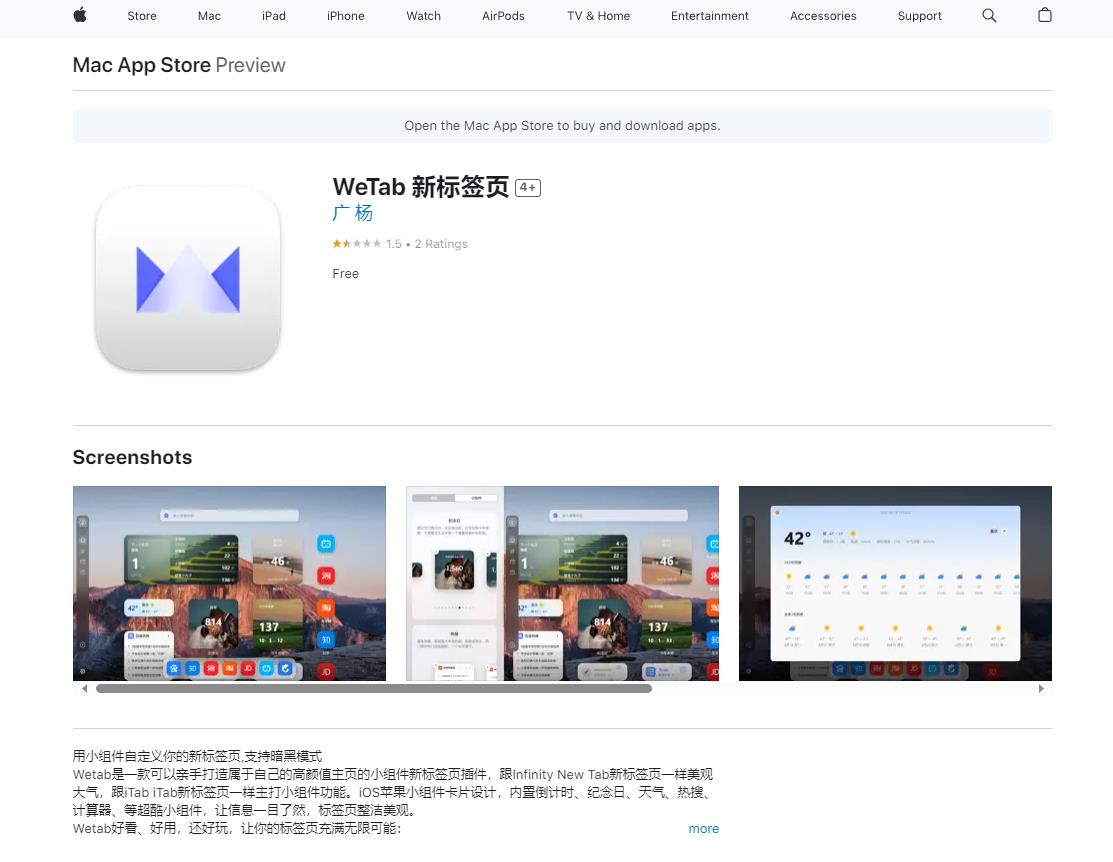Click the 4+ age rating badge

(x=528, y=187)
